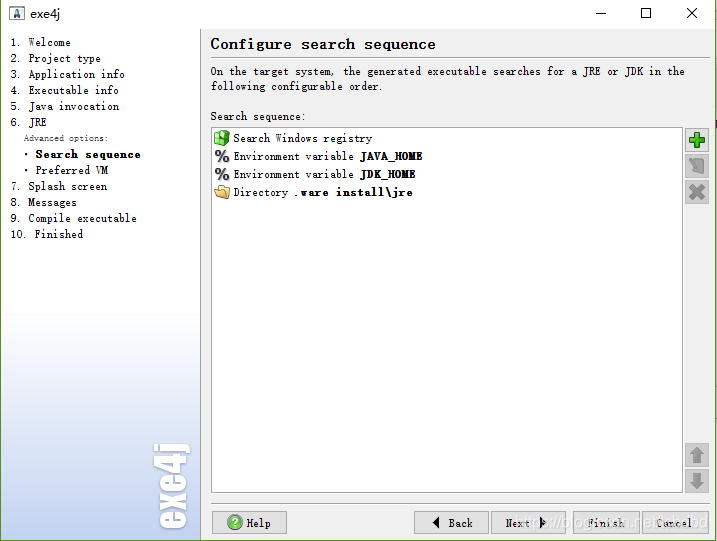Switch to step 5 Java invocation
The height and width of the screenshot is (541, 717).
coord(64,106)
